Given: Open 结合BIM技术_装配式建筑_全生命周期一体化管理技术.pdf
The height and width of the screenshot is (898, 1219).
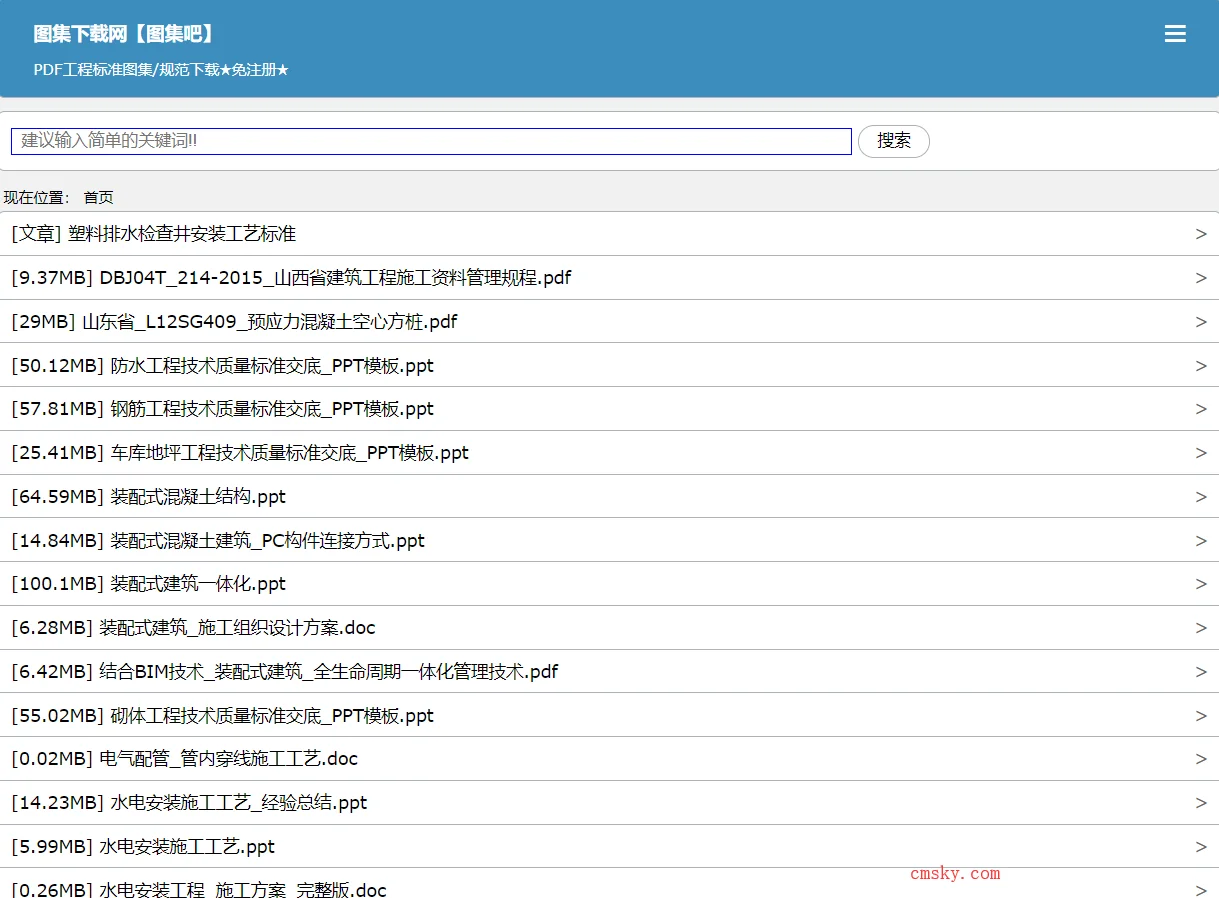Looking at the screenshot, I should (x=609, y=672).
